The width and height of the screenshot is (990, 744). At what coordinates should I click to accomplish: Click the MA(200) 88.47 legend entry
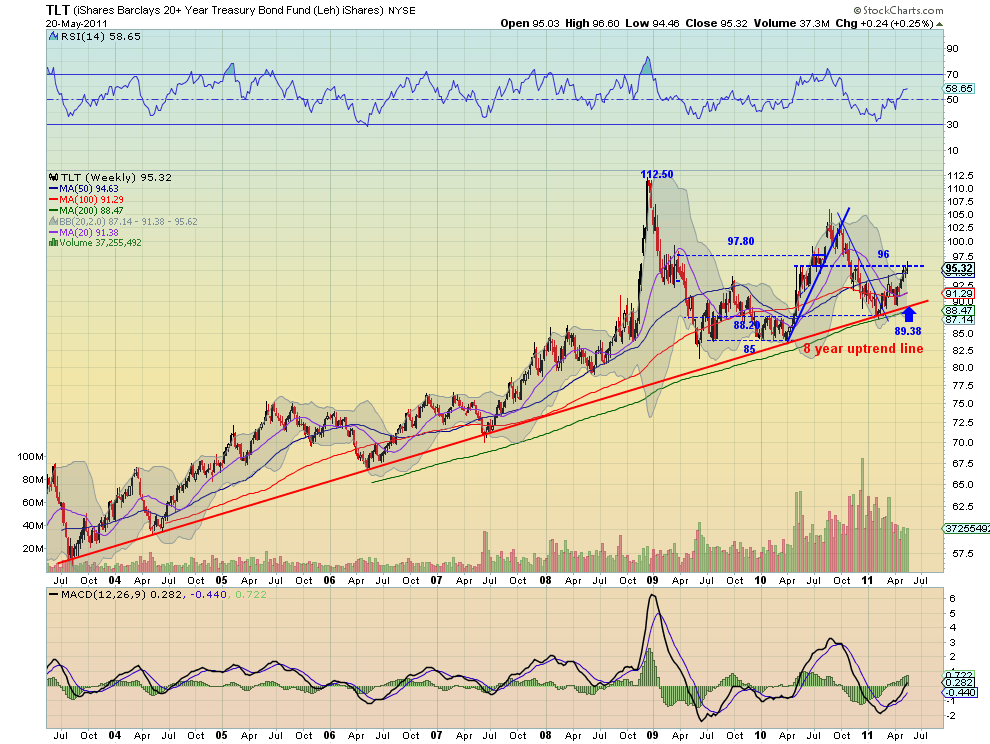pyautogui.click(x=86, y=210)
